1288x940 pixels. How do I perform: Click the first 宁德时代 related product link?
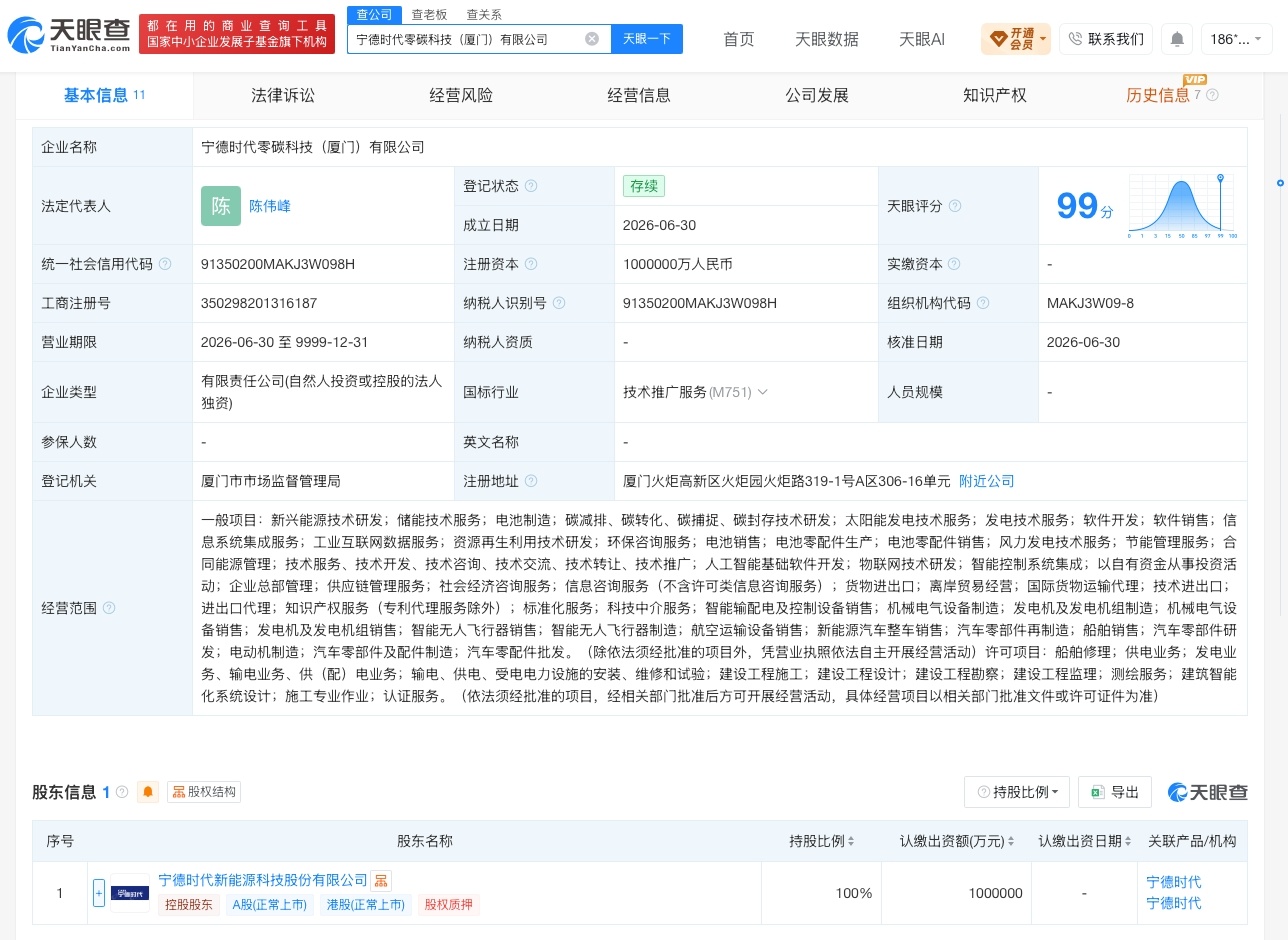coord(1174,882)
